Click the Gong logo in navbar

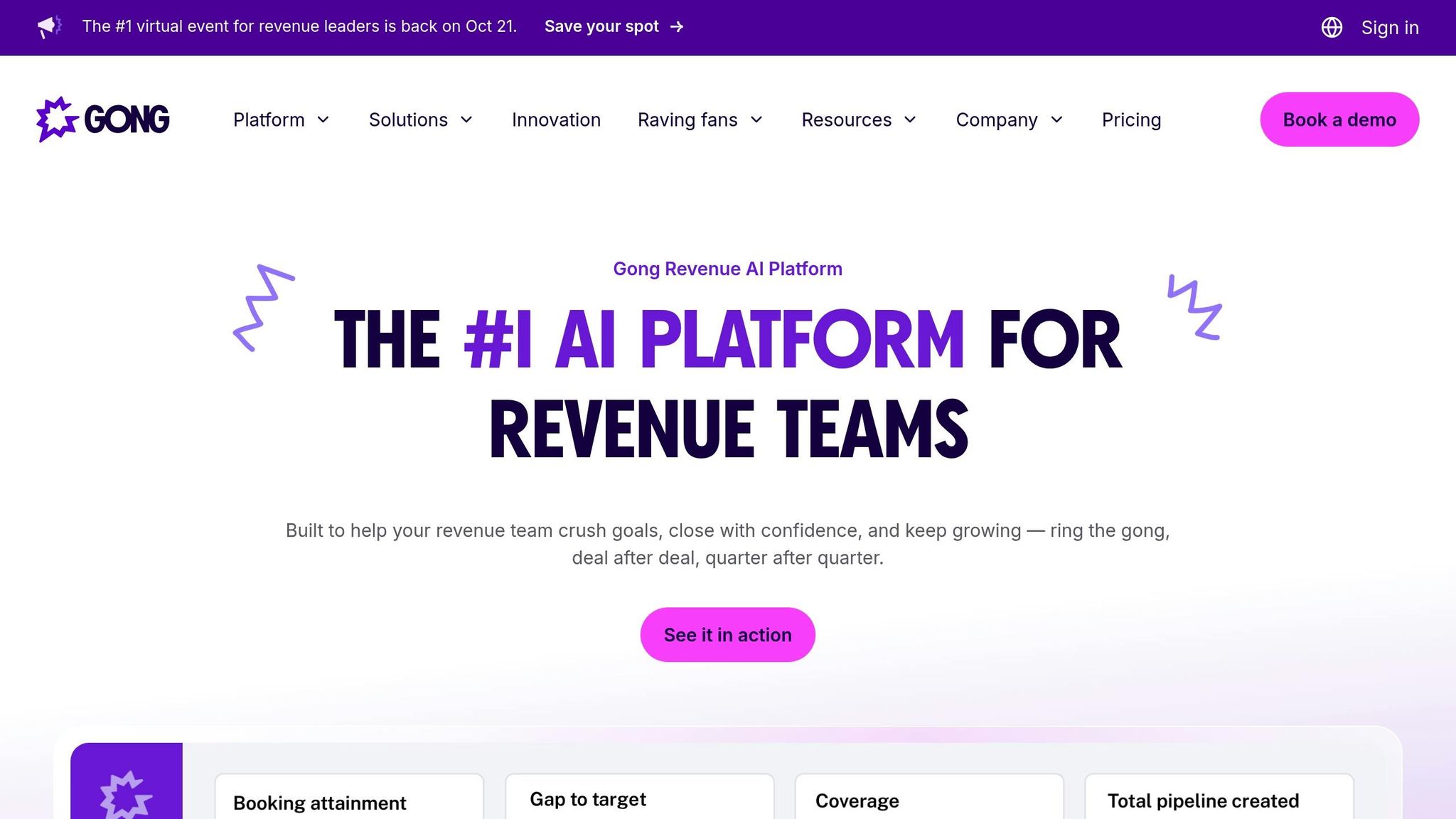pos(103,119)
